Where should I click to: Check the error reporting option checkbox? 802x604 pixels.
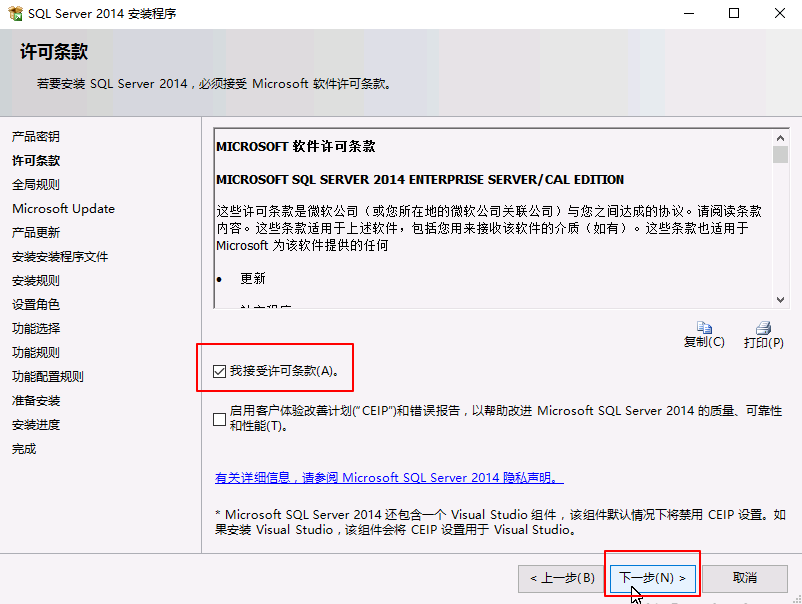point(219,419)
